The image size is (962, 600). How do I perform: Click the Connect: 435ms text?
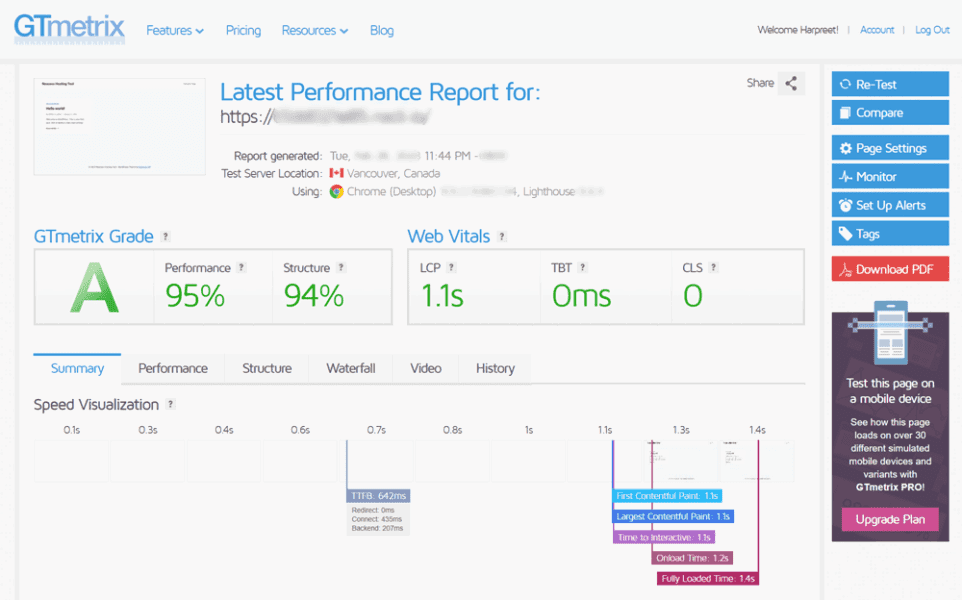(x=377, y=519)
